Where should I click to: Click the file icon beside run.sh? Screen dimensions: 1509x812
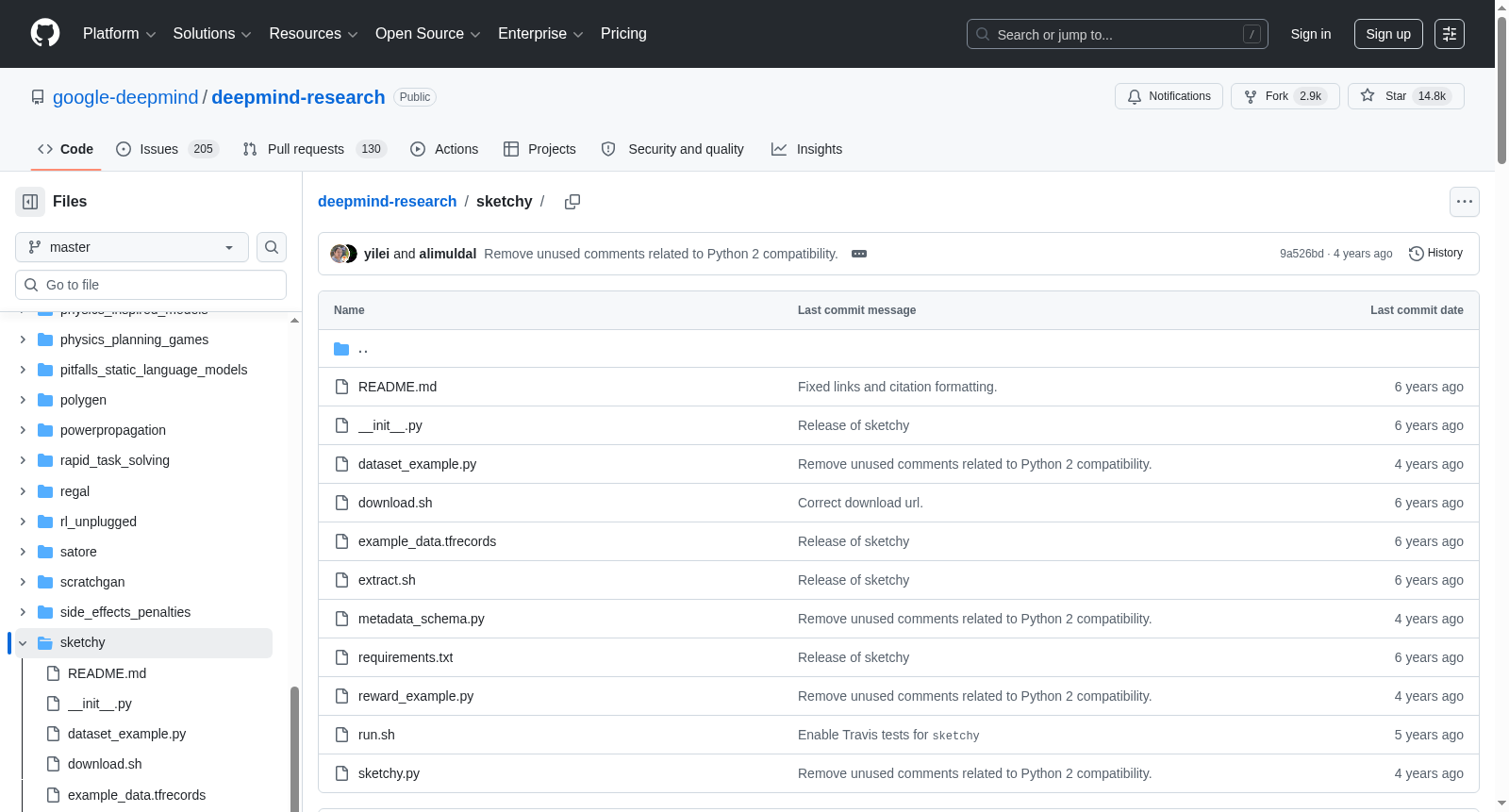coord(341,735)
